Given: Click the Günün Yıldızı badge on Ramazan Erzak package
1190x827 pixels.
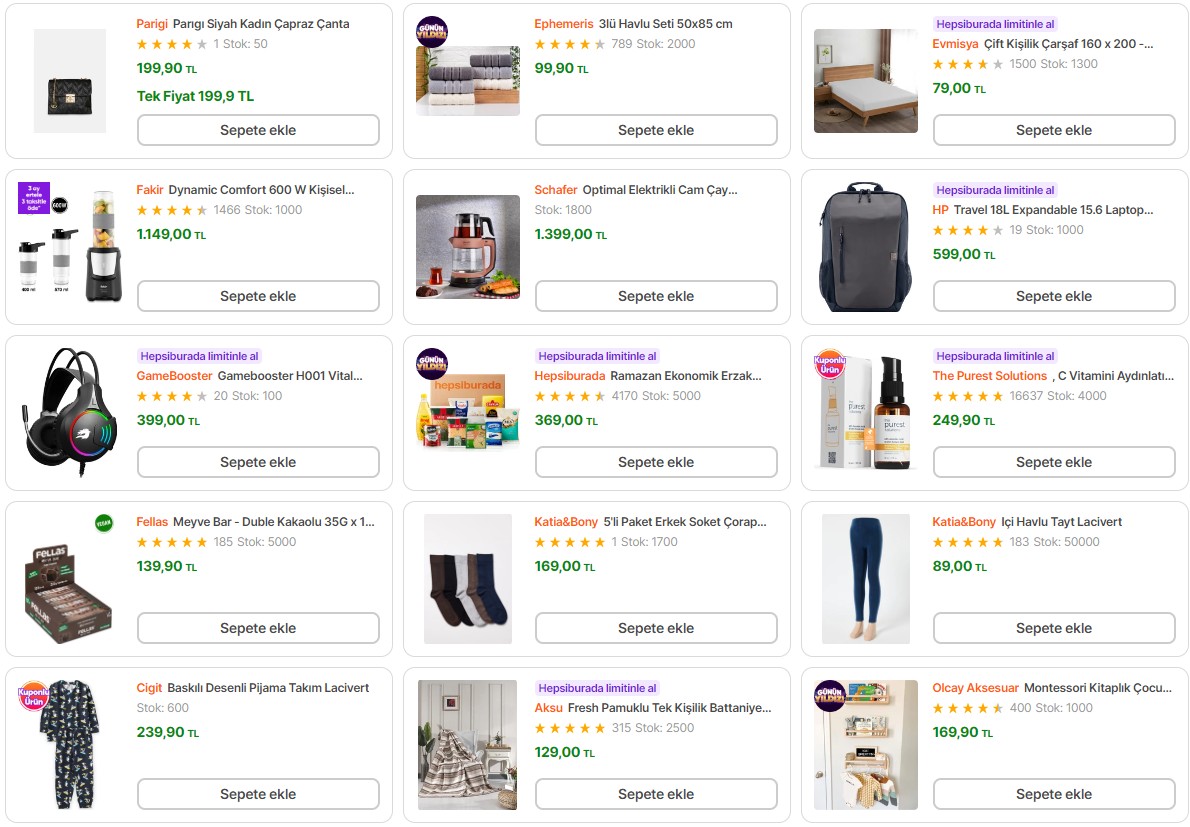Looking at the screenshot, I should 432,363.
